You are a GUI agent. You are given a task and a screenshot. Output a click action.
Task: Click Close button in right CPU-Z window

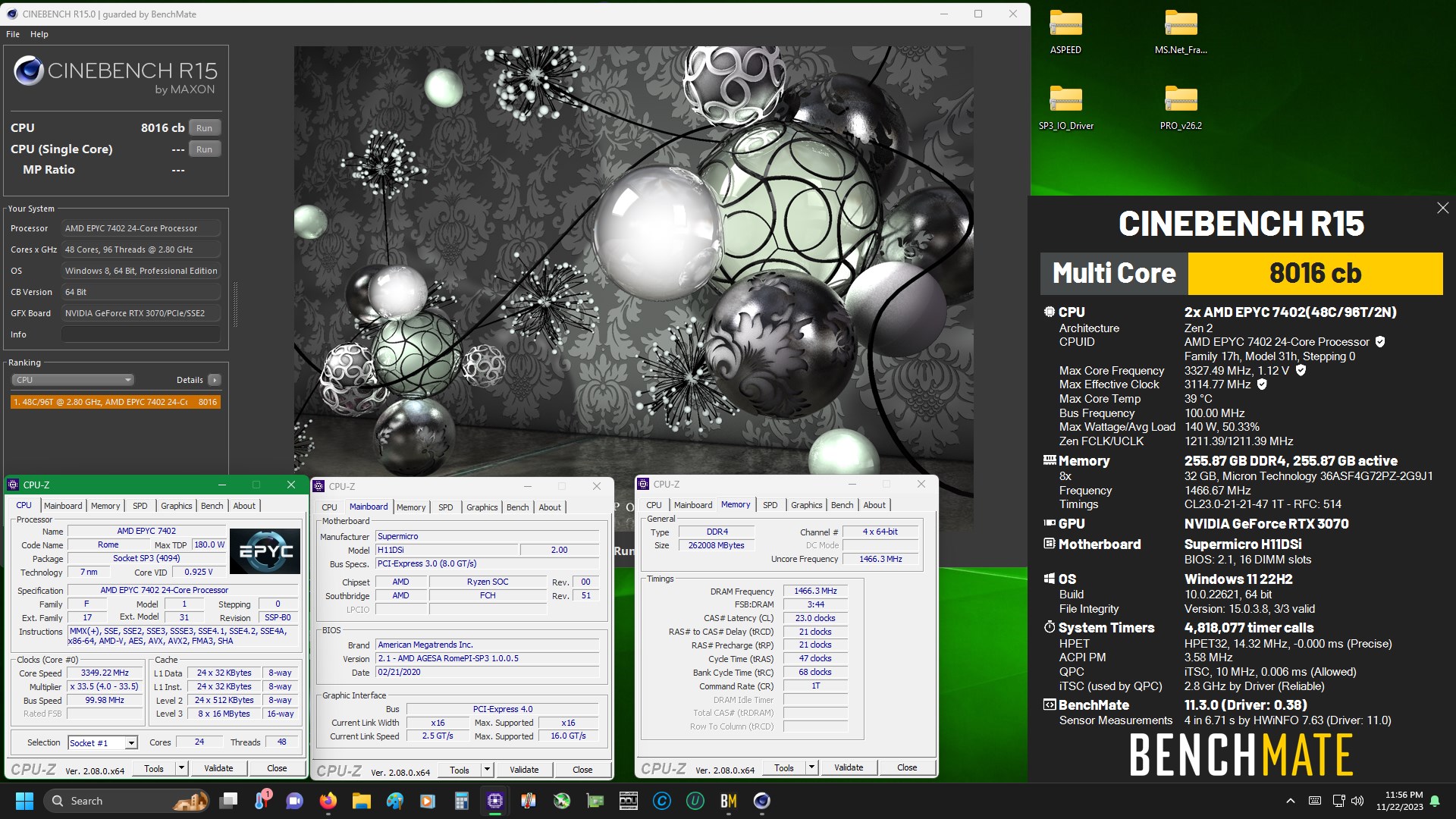pyautogui.click(x=907, y=767)
